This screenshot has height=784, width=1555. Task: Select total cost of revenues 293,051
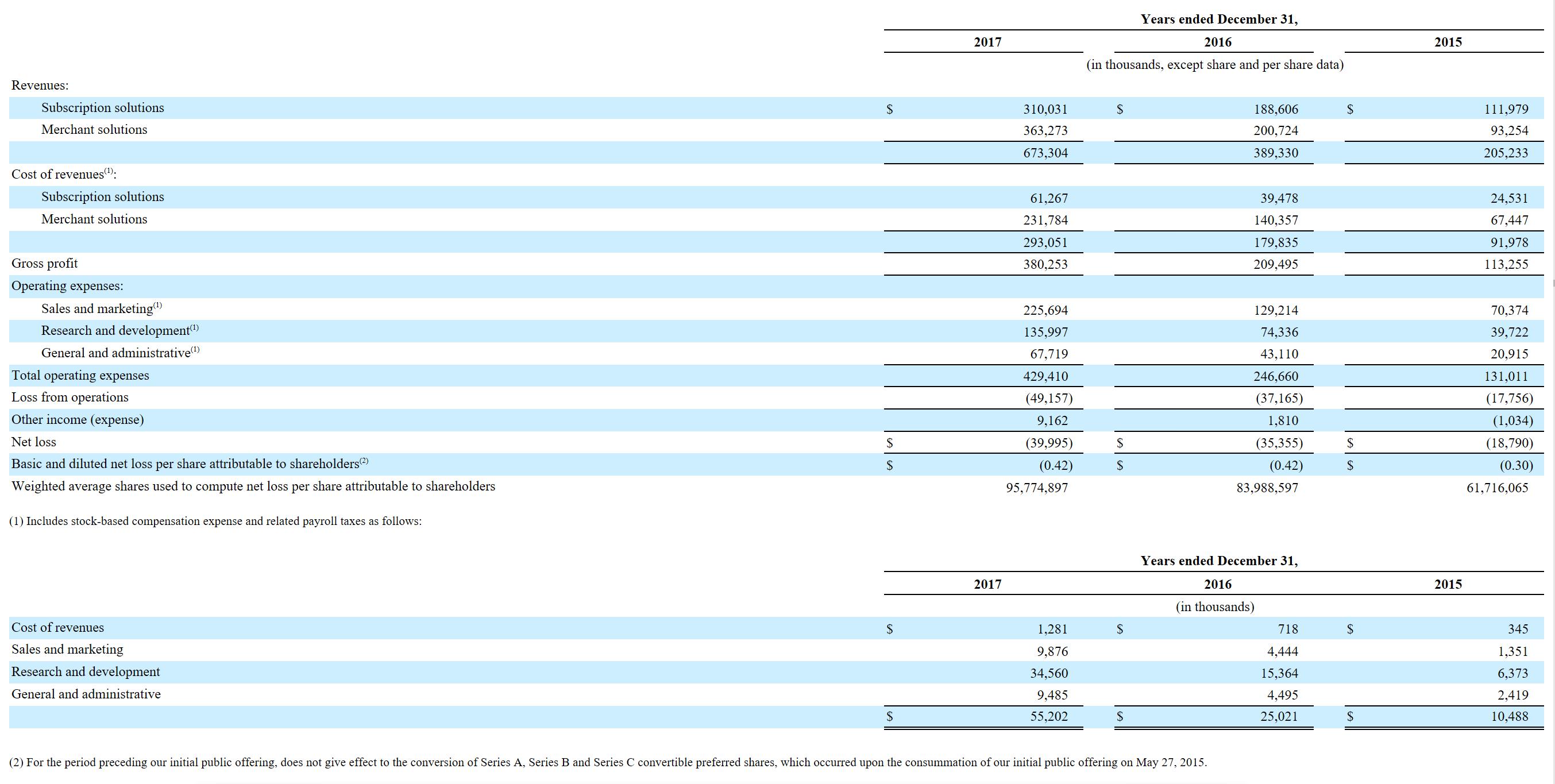[x=1045, y=242]
